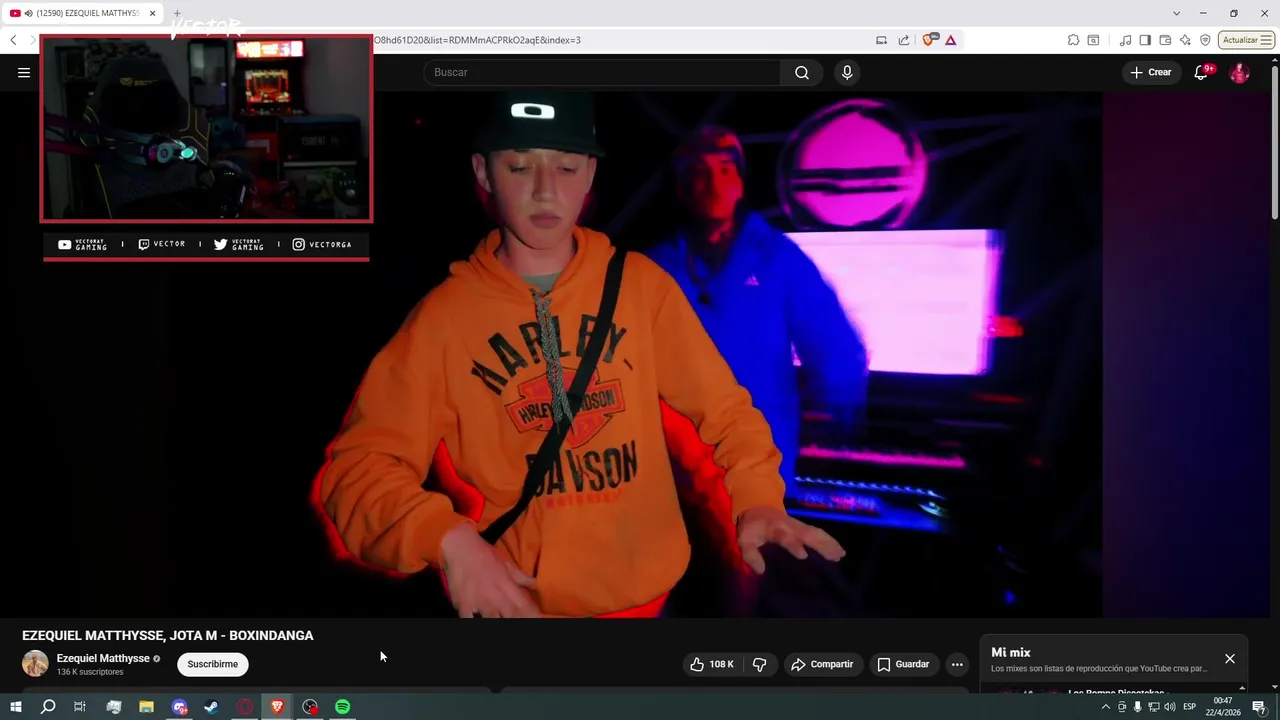Viewport: 1280px width, 720px height.
Task: Open the Brave Rewards triangle icon
Action: click(950, 40)
